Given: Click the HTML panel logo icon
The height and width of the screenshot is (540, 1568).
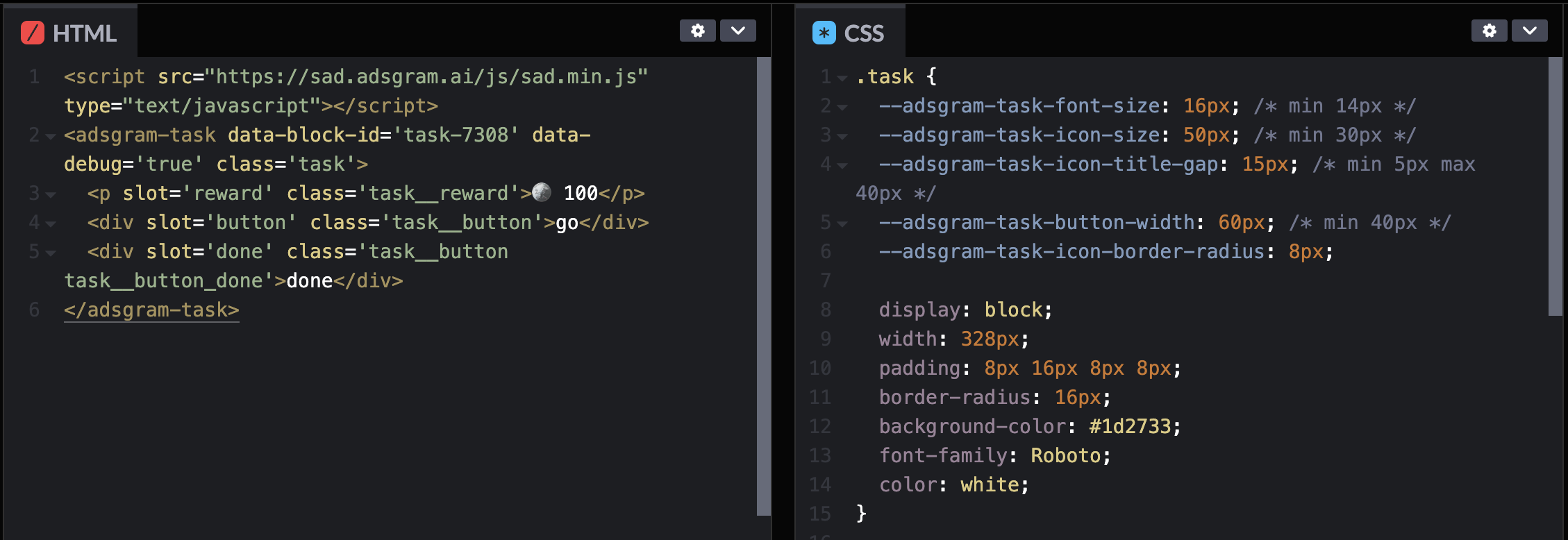Looking at the screenshot, I should (x=33, y=33).
